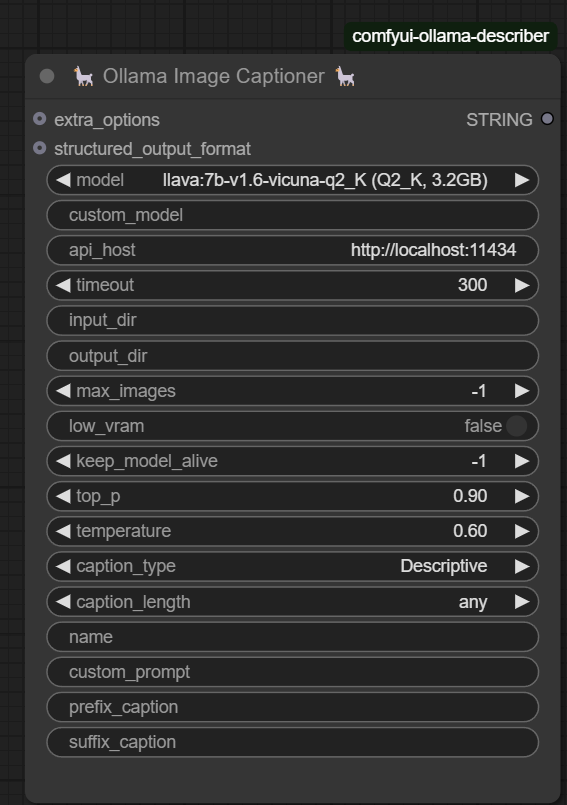The image size is (567, 805).
Task: Click the top_p value 0.90
Action: tap(470, 496)
